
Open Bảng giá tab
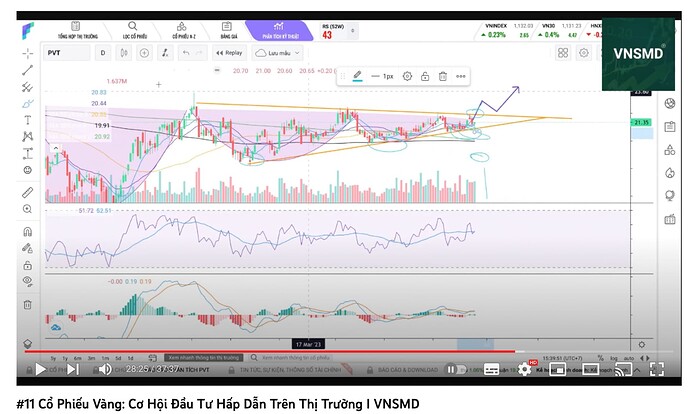tap(228, 30)
